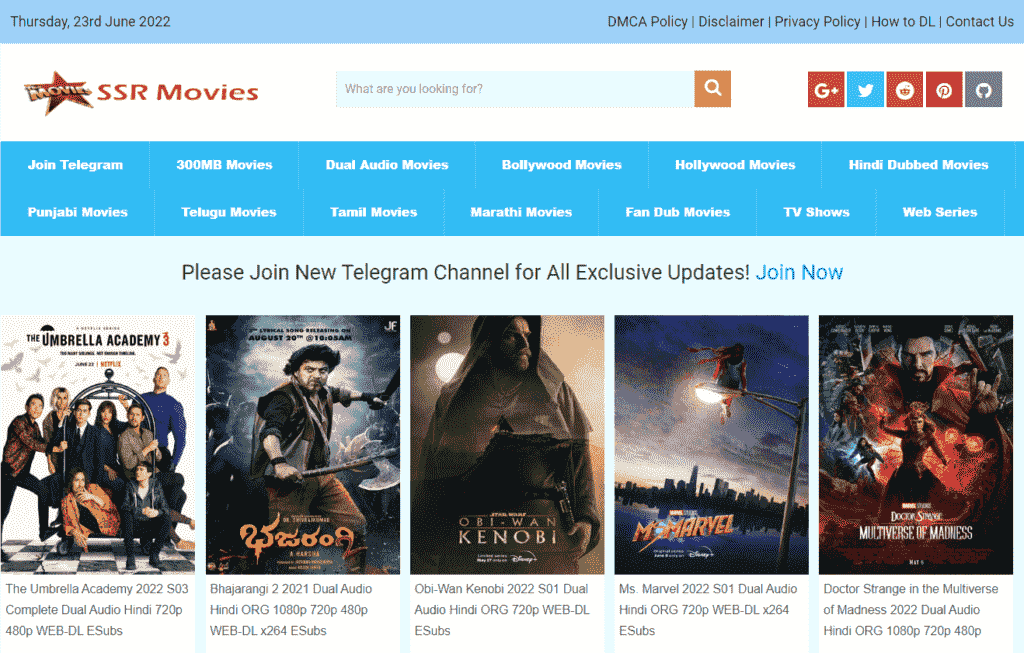Image resolution: width=1024 pixels, height=653 pixels.
Task: Open the Privacy Policy link
Action: pyautogui.click(x=817, y=22)
